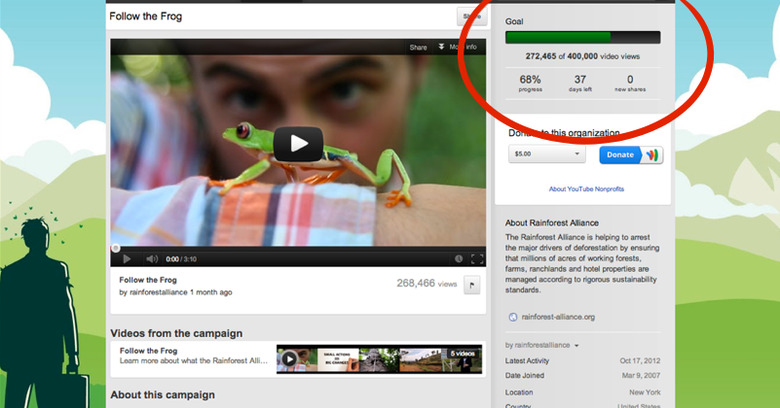Visit the rainforest-alliance.org link
This screenshot has width=780, height=408.
(x=558, y=317)
